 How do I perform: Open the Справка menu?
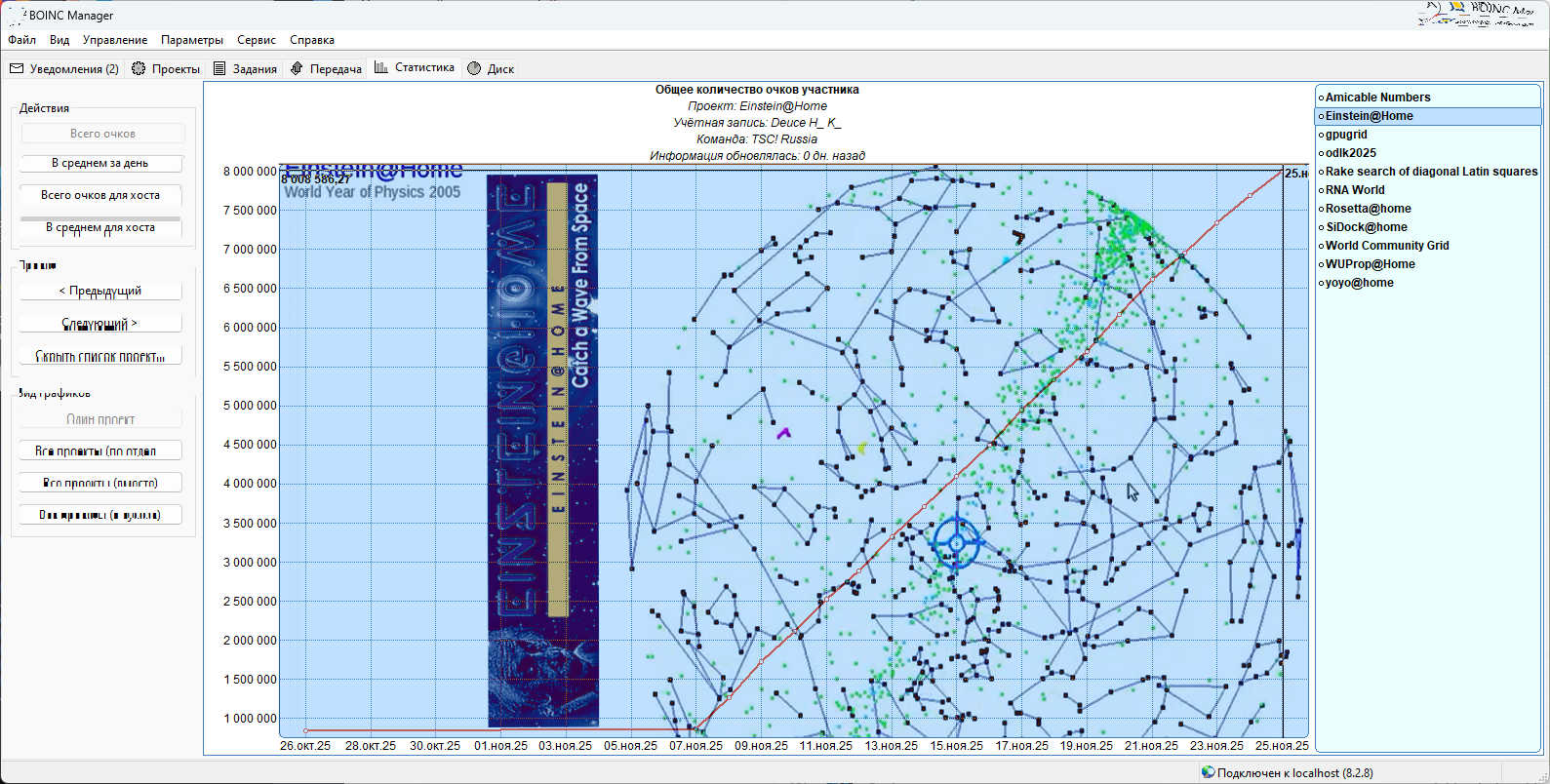312,40
